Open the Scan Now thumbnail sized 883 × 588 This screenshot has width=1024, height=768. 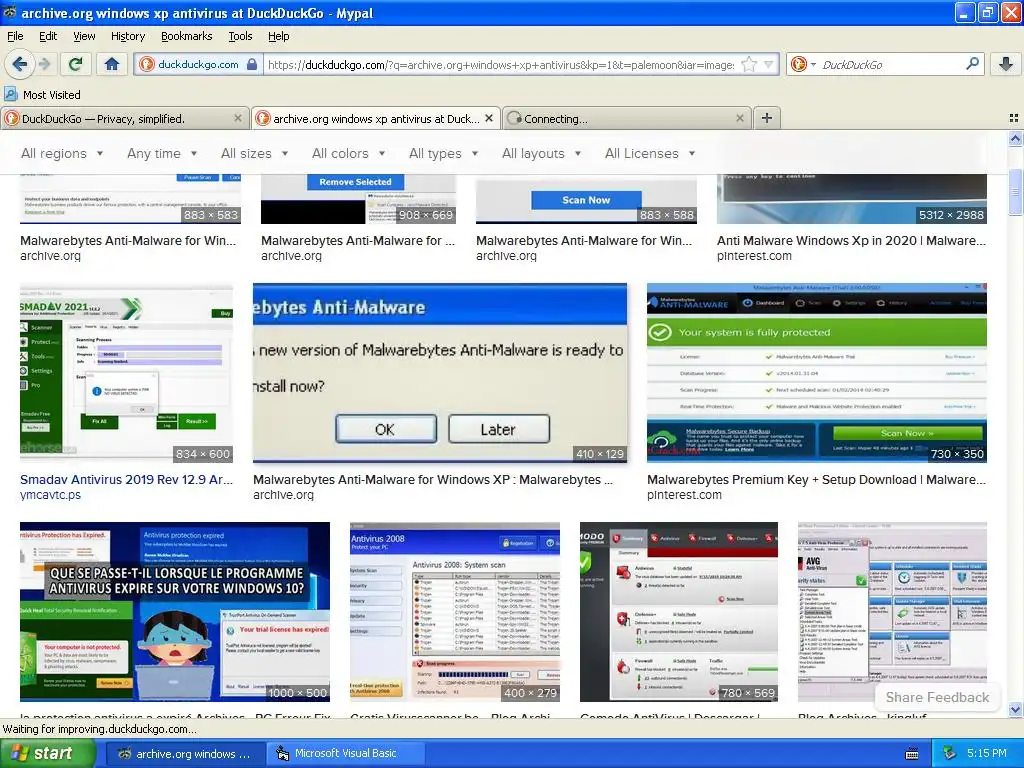[x=586, y=199]
